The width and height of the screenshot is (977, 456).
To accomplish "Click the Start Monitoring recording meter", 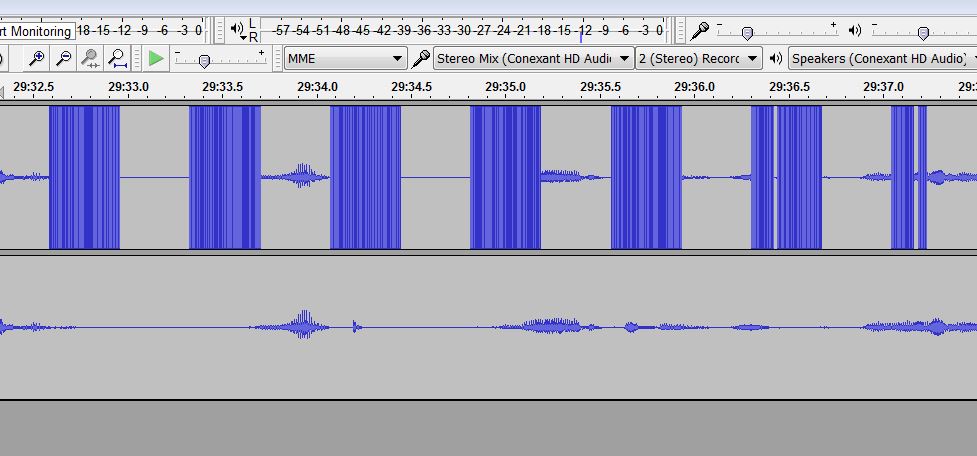I will point(36,31).
